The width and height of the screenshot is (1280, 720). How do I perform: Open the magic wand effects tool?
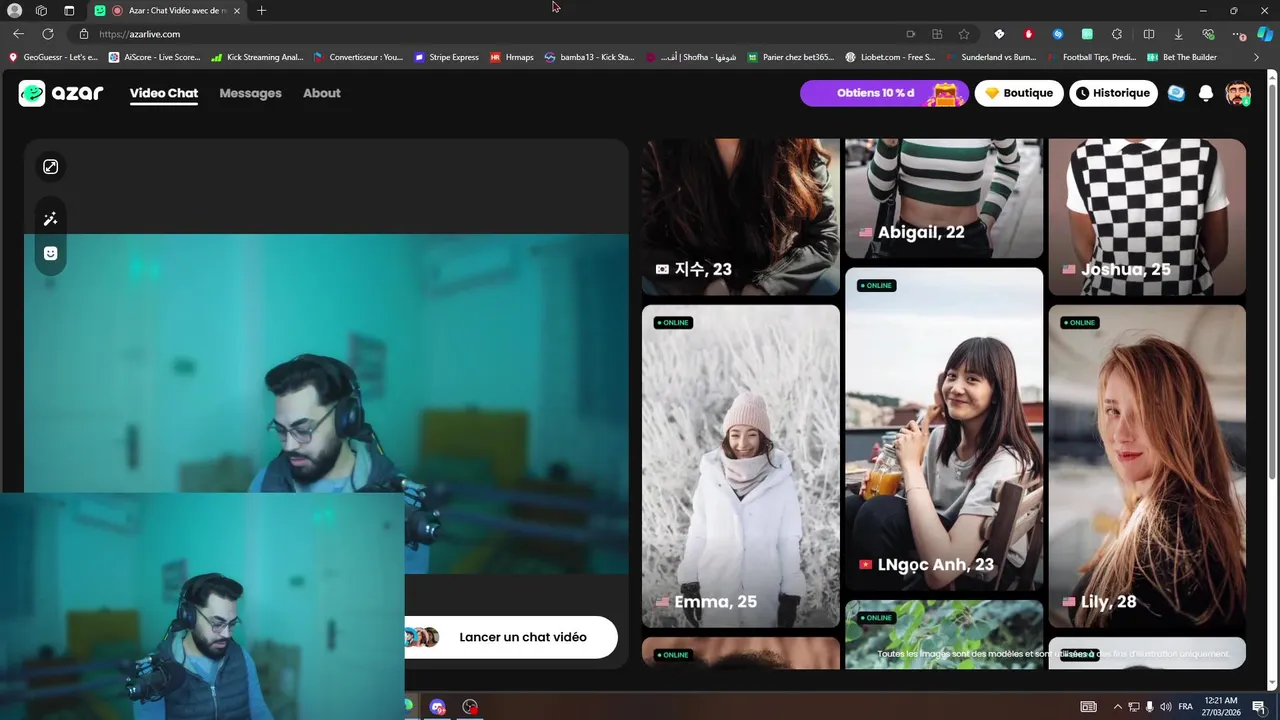coord(51,219)
